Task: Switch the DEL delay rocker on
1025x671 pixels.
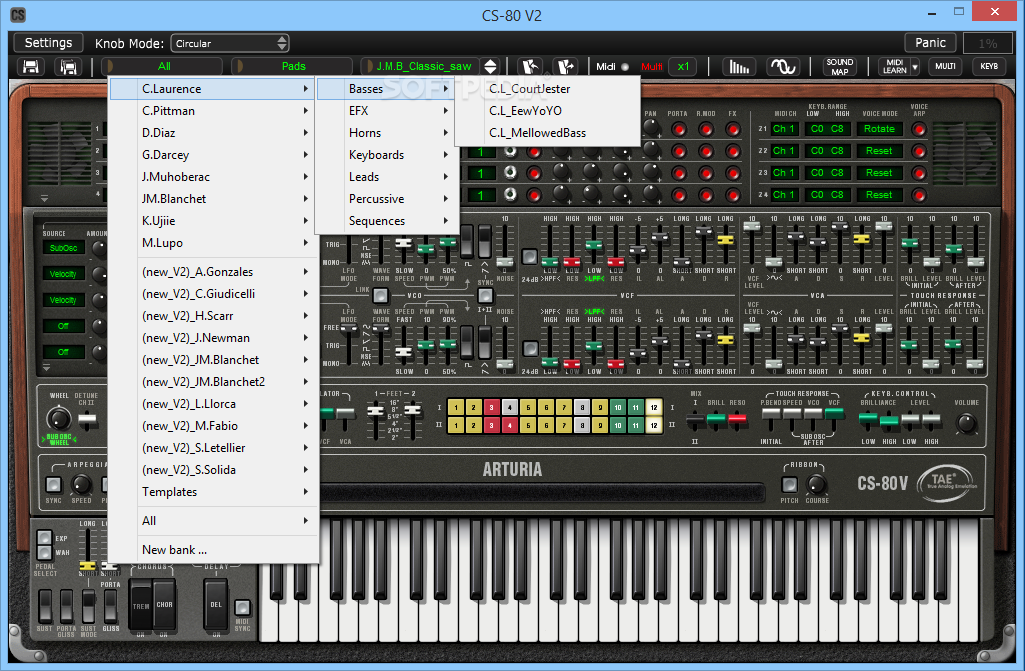Action: 216,605
